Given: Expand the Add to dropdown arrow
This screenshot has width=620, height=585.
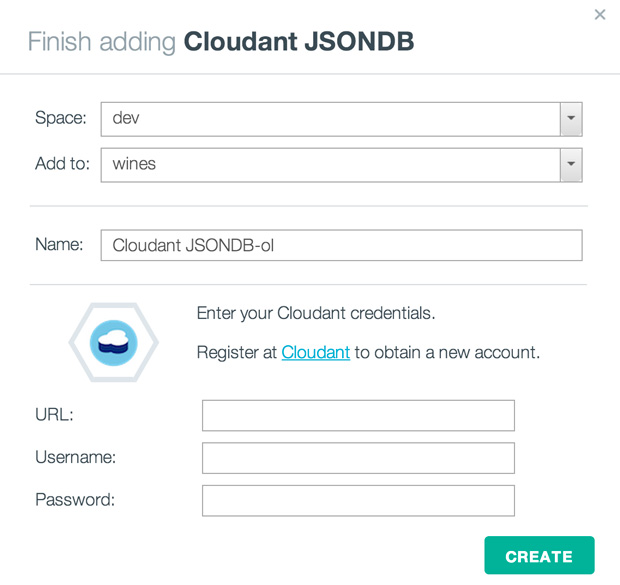Looking at the screenshot, I should (x=571, y=165).
